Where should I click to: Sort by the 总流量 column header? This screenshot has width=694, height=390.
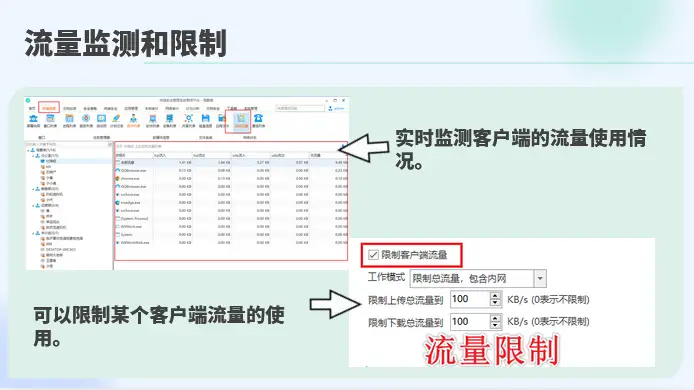[x=328, y=155]
